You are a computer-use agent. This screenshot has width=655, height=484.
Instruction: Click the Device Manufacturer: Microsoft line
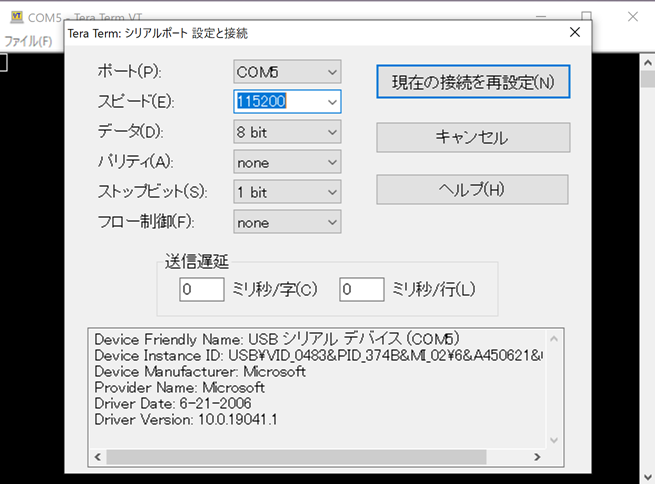click(x=200, y=371)
